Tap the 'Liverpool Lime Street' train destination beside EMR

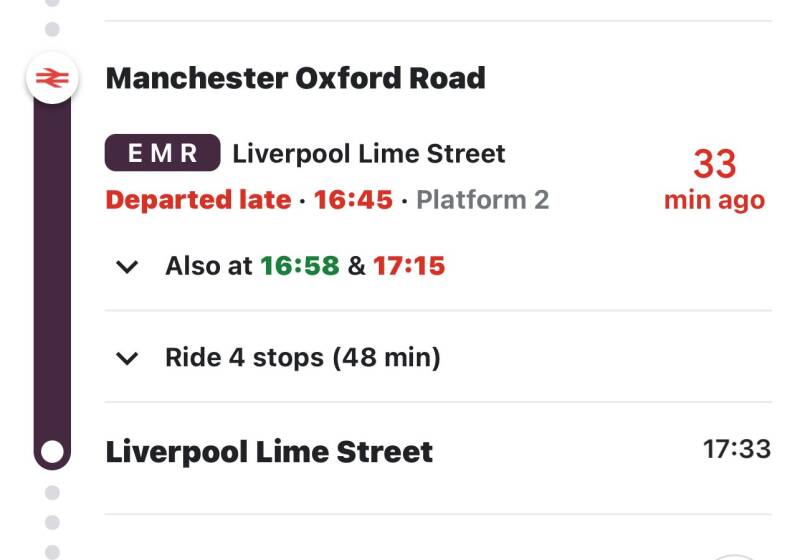(x=369, y=154)
